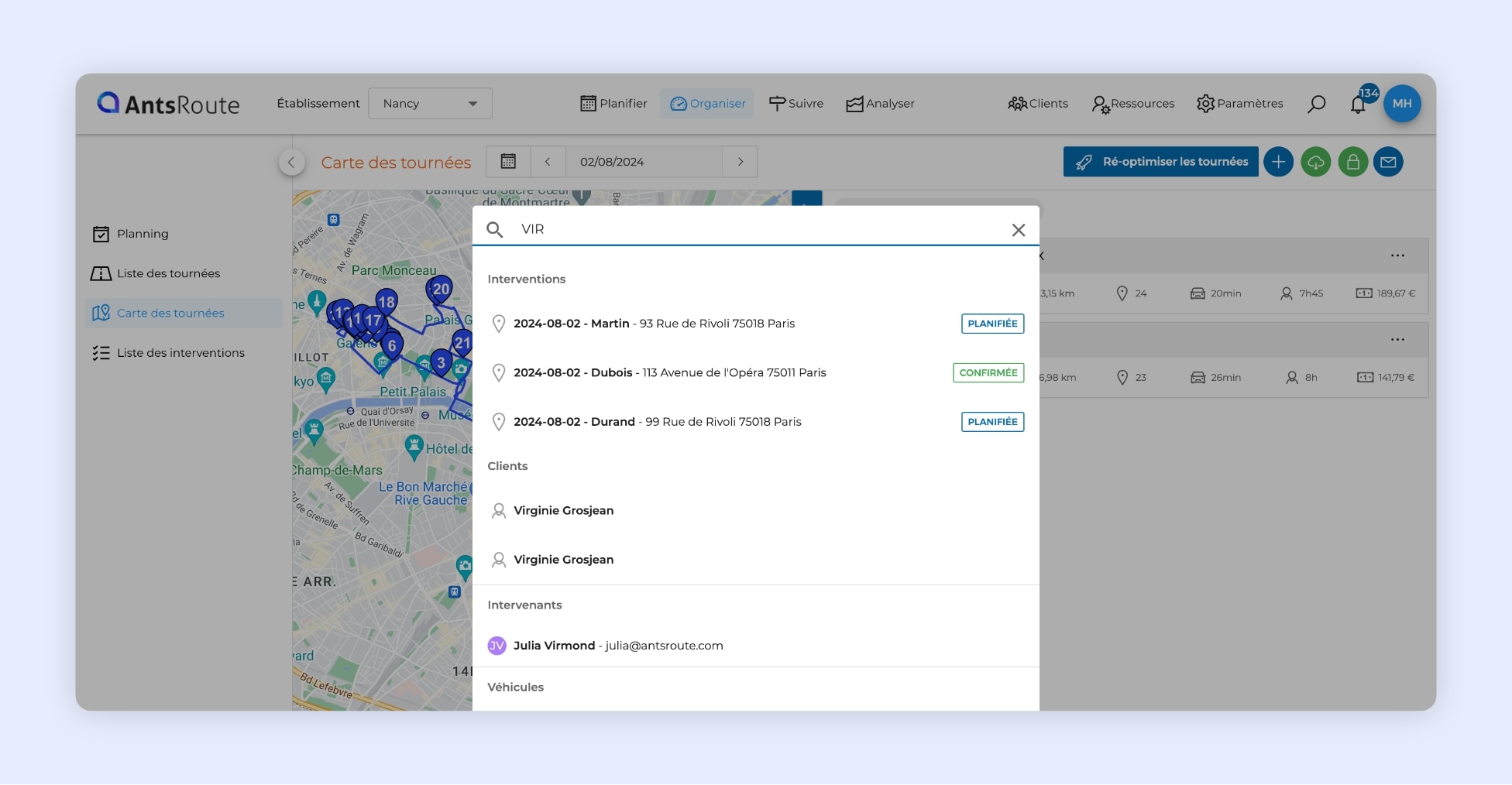This screenshot has width=1512, height=785.
Task: Click the blue envelope mail icon
Action: pyautogui.click(x=1388, y=162)
